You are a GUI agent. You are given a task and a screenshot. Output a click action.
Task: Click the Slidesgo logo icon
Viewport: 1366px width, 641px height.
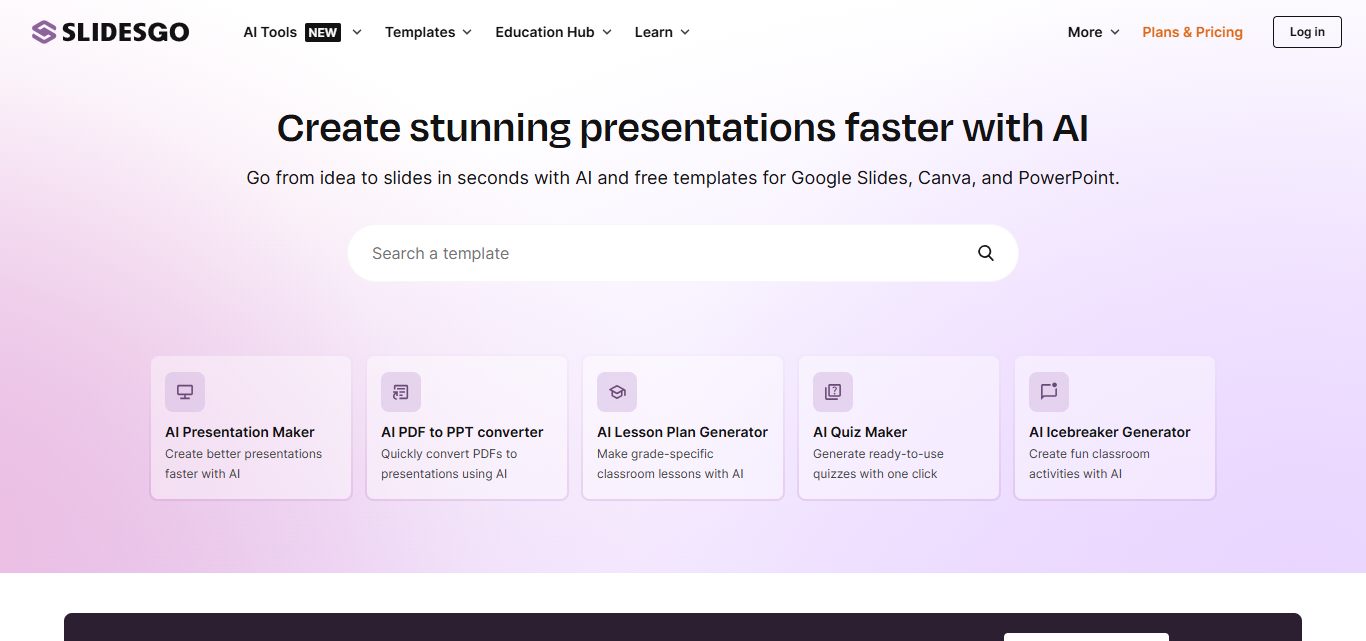pyautogui.click(x=44, y=32)
